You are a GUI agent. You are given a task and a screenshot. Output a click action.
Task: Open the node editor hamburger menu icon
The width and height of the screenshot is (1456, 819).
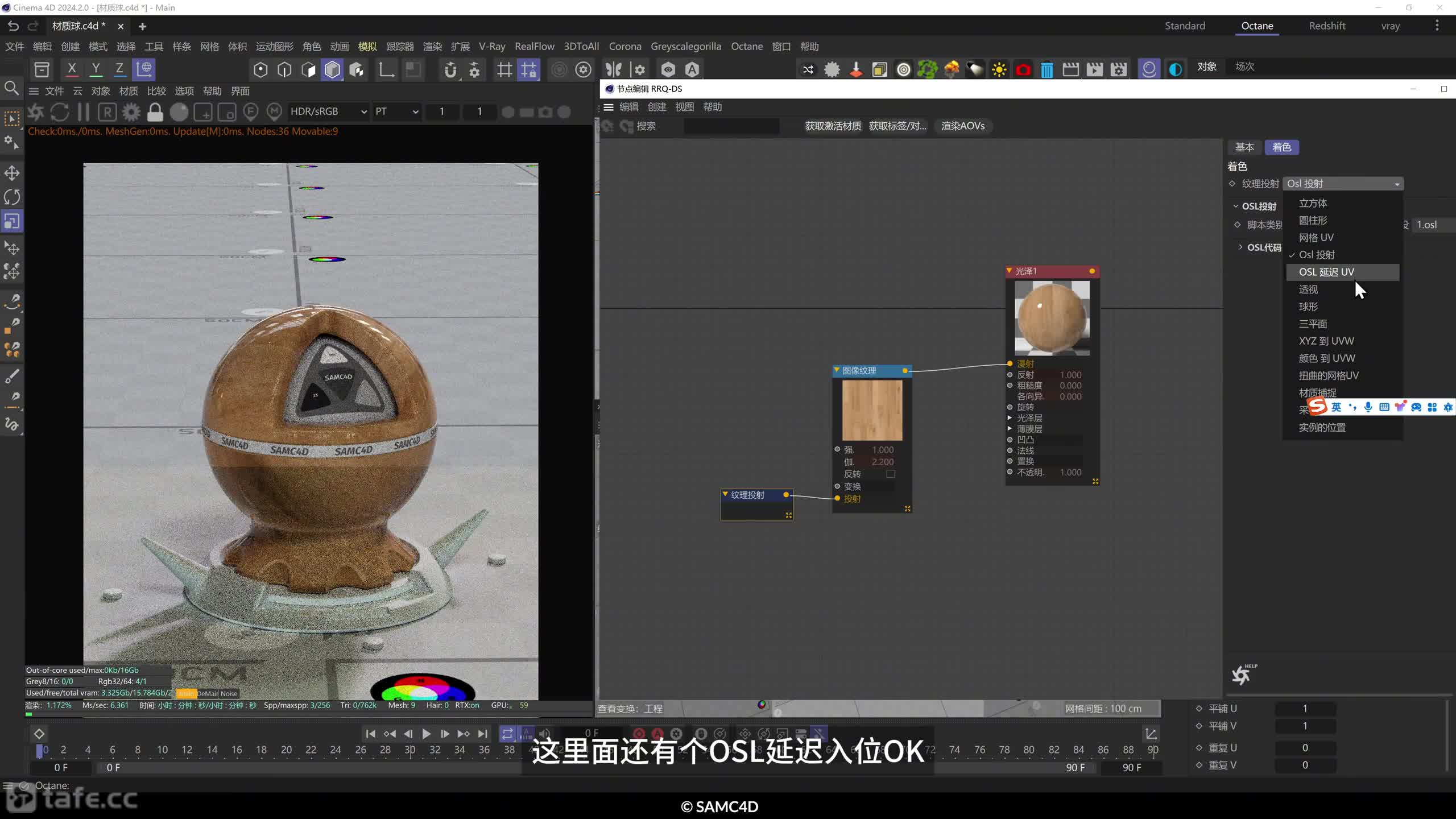pyautogui.click(x=609, y=107)
